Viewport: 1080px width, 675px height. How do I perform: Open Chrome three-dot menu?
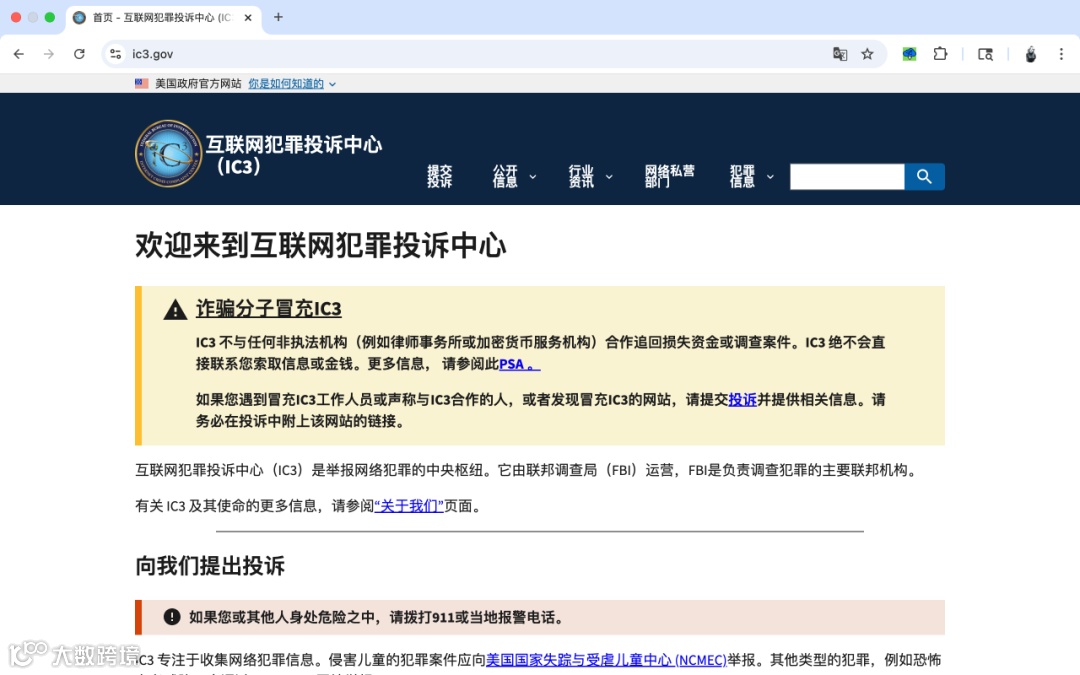[x=1061, y=54]
